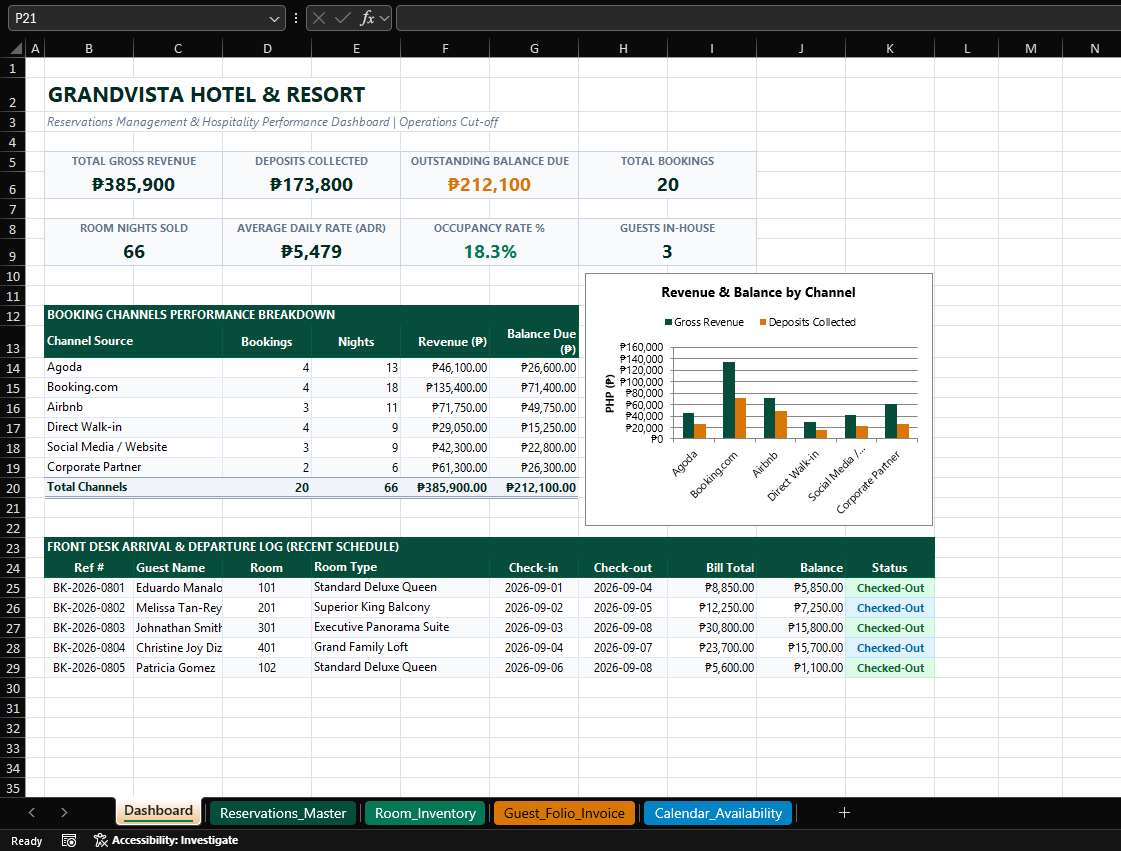Open the Insert Function fx button

[x=367, y=18]
